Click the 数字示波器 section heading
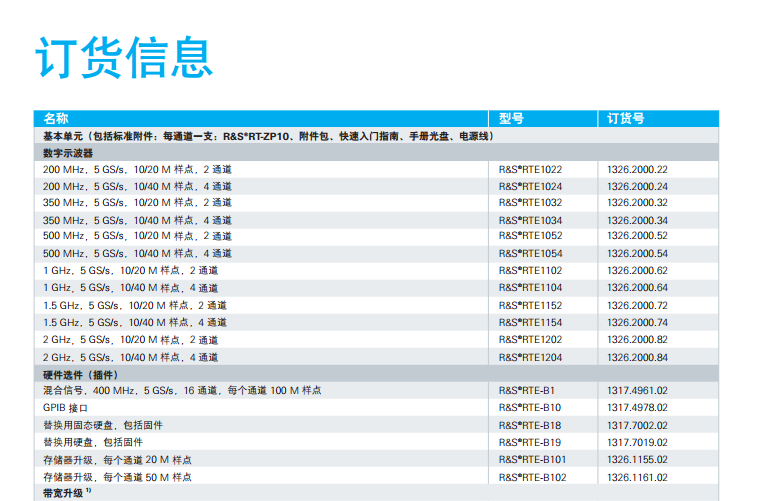This screenshot has width=783, height=501. (x=68, y=153)
